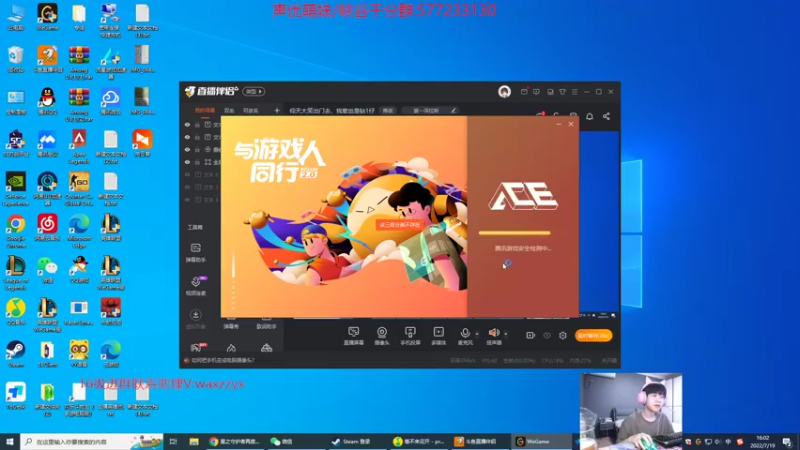The image size is (800, 450).
Task: Lock the third source layer
Action: (x=197, y=149)
